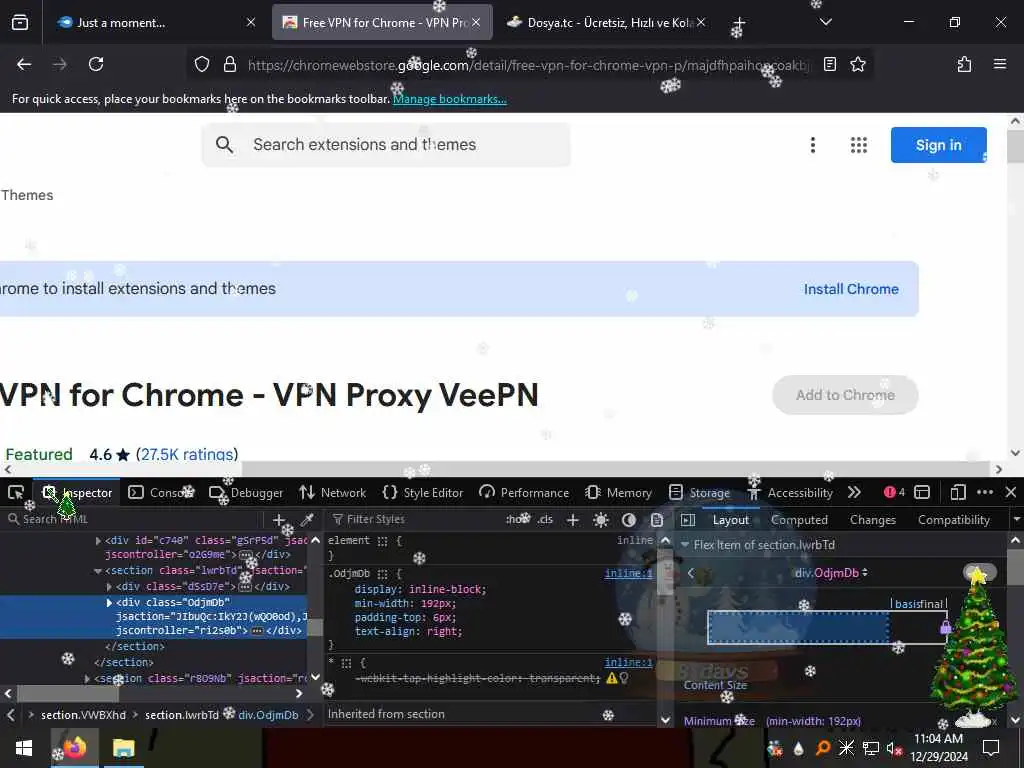1024x768 pixels.
Task: Click the Manage bookmarks link
Action: coord(449,99)
